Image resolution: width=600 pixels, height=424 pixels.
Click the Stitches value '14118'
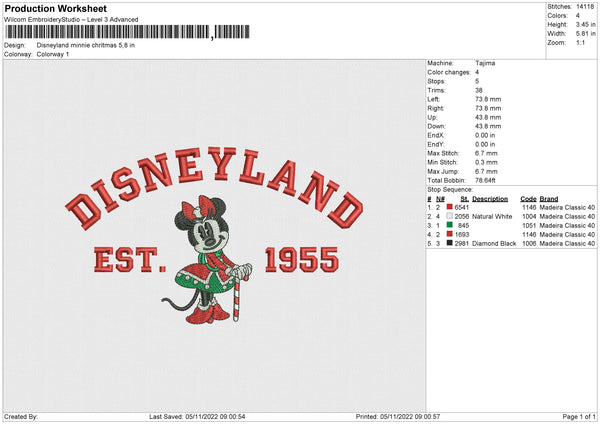pos(585,7)
